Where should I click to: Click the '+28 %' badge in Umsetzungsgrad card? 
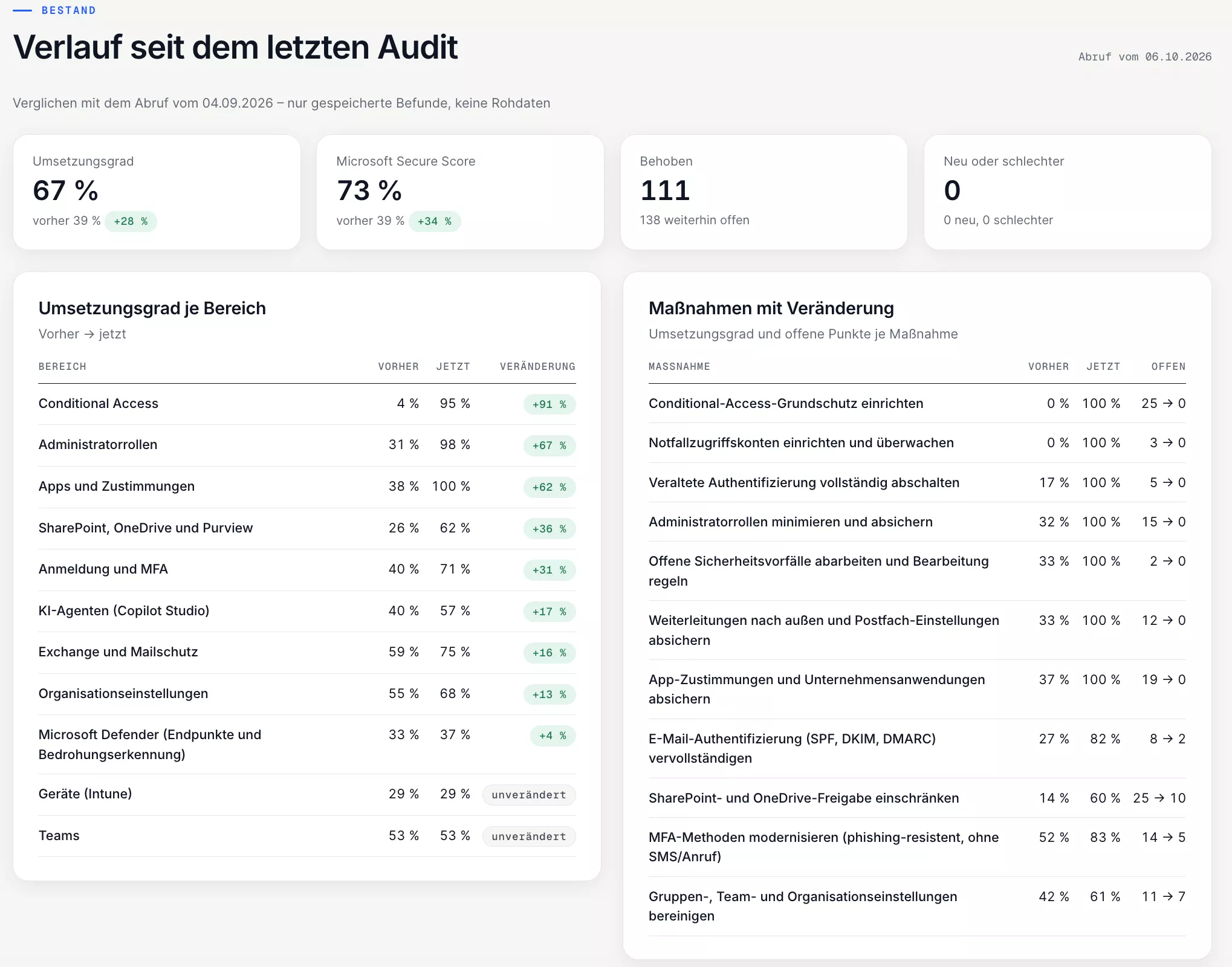[x=131, y=221]
